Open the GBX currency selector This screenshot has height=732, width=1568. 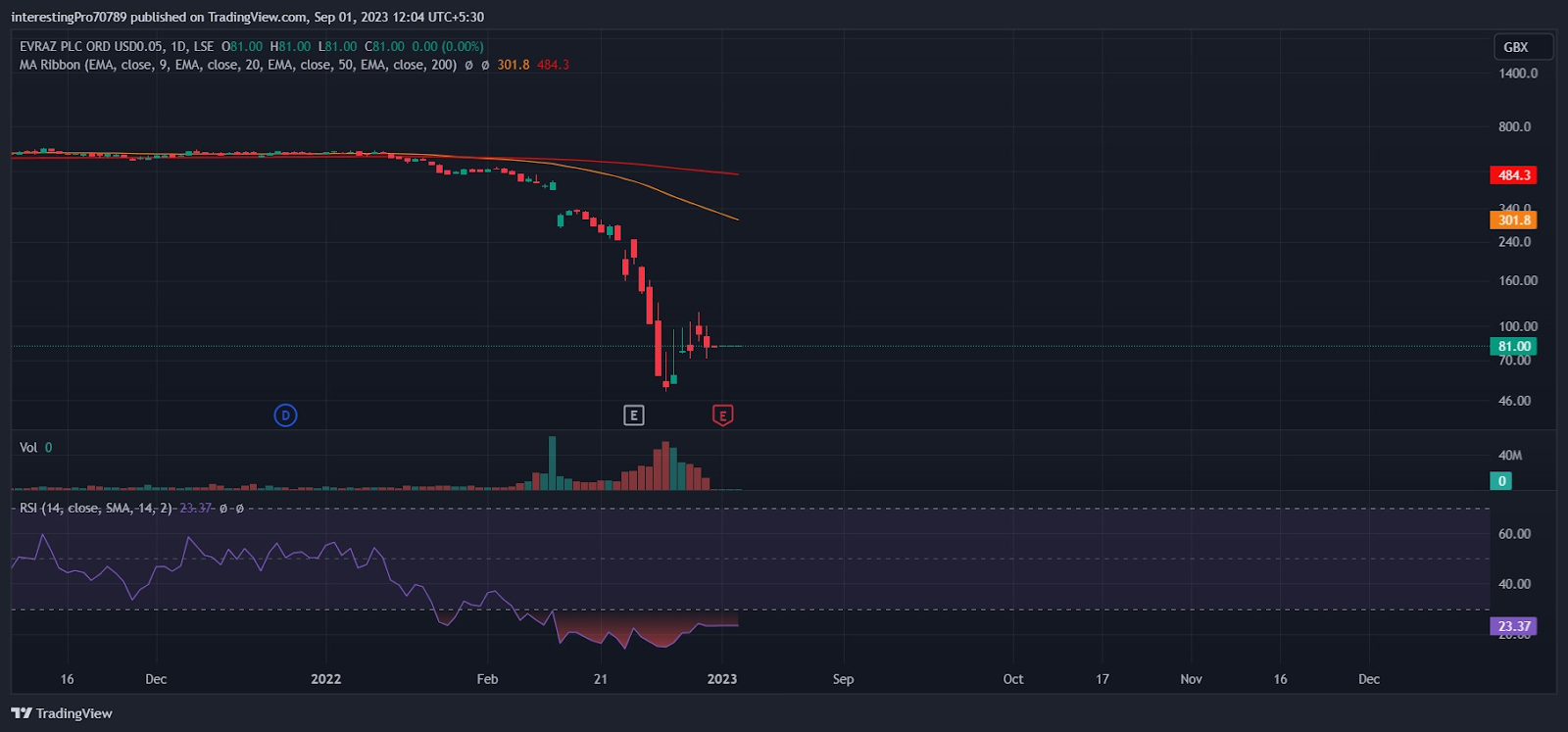[x=1523, y=47]
